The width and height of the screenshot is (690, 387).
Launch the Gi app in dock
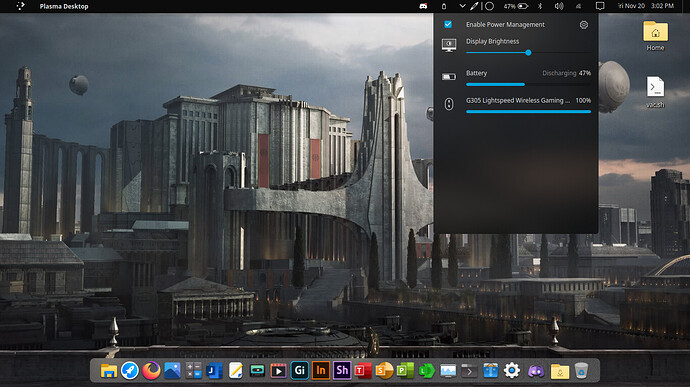point(300,371)
